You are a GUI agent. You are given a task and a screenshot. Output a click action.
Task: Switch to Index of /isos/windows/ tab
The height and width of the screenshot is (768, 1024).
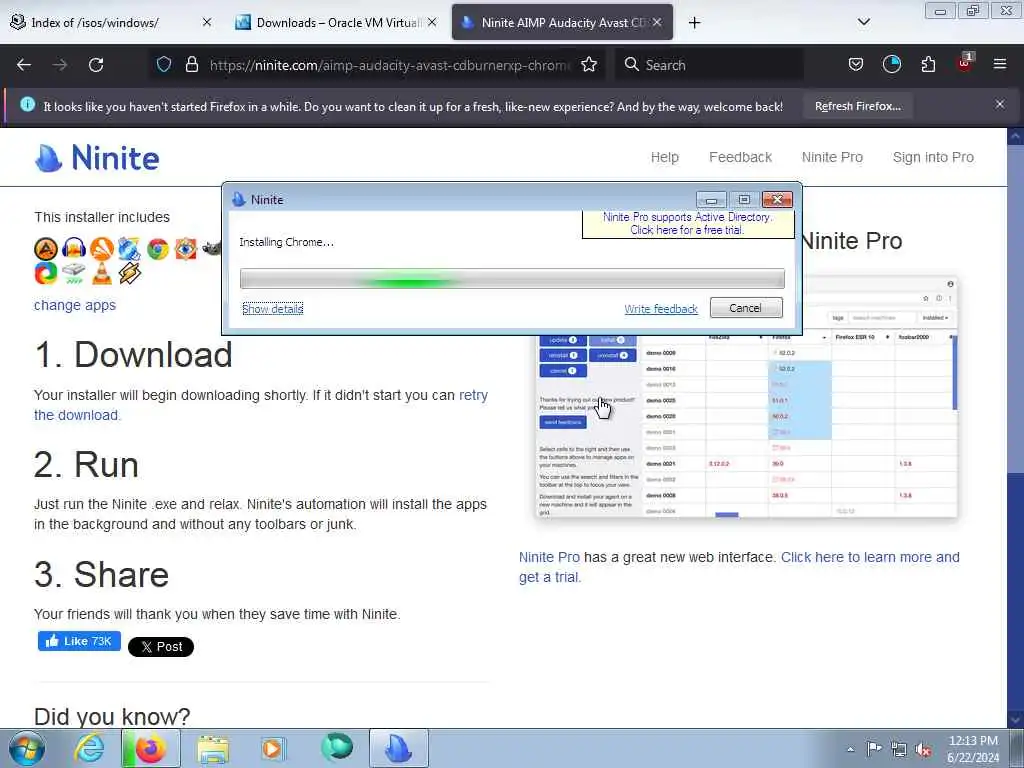[110, 23]
